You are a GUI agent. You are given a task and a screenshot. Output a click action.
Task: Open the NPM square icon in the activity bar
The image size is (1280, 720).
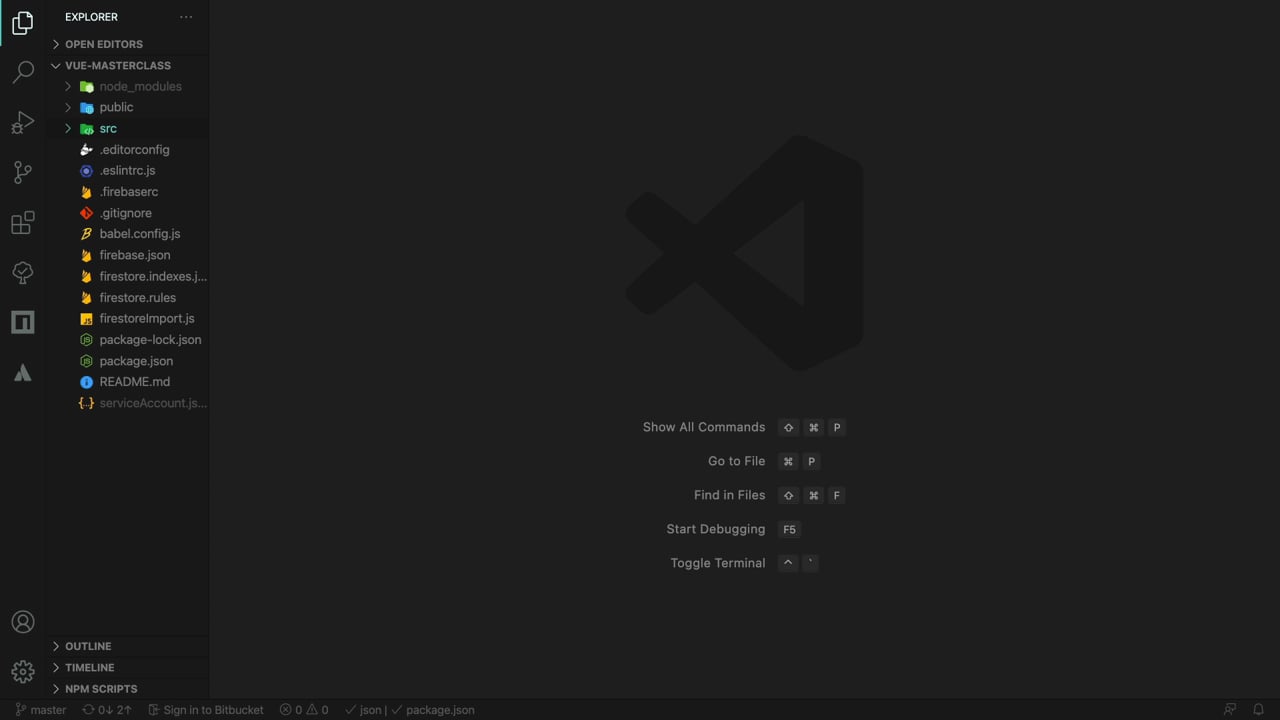(x=22, y=322)
